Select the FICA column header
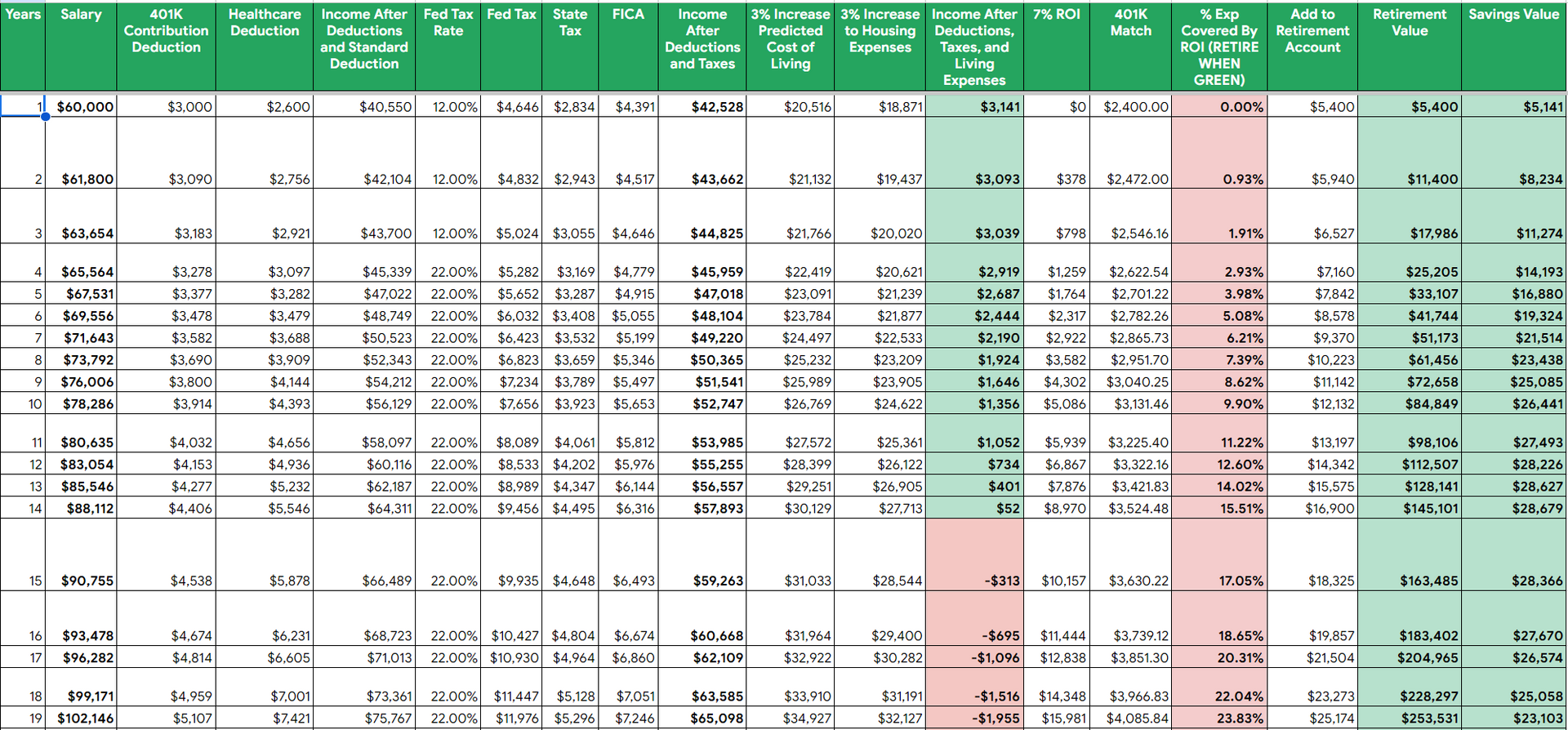The height and width of the screenshot is (730, 1568). coord(628,46)
